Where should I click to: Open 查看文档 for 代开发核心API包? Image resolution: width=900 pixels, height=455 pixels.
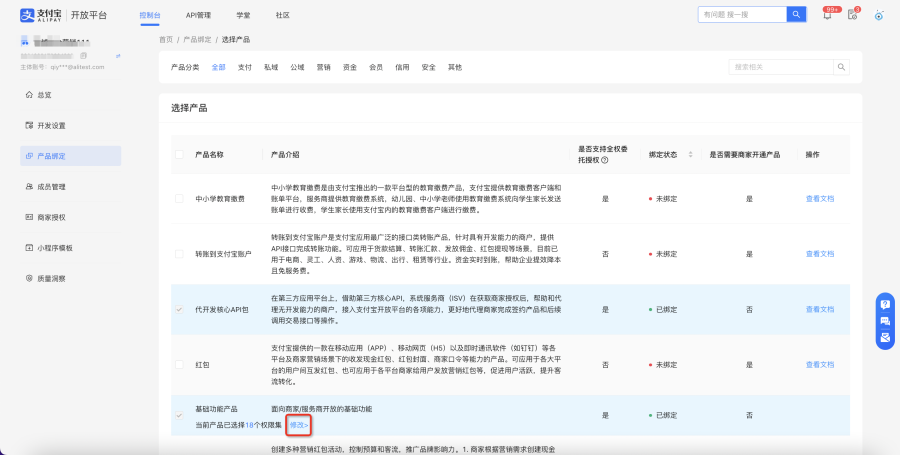820,309
